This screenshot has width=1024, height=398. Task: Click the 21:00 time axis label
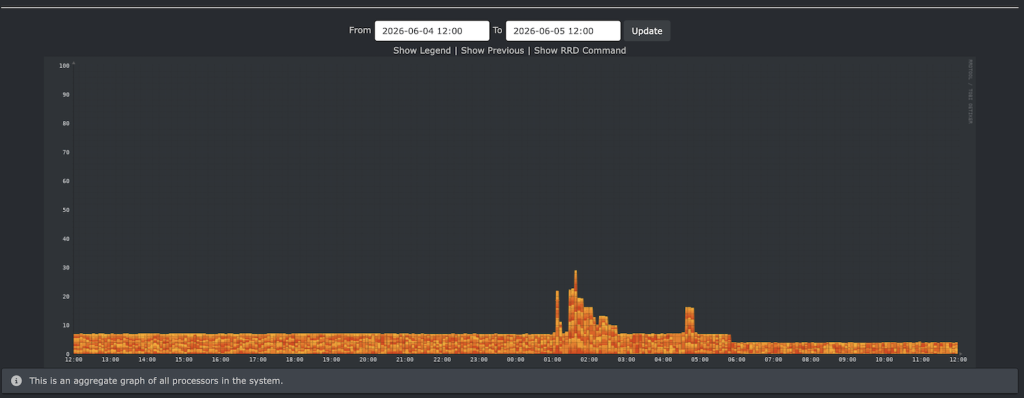(405, 359)
